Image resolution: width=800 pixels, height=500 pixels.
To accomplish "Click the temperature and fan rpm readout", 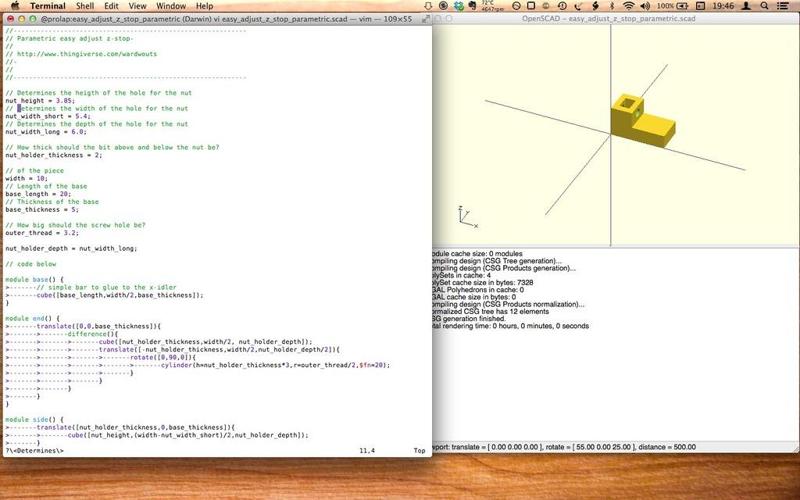I will pos(492,6).
